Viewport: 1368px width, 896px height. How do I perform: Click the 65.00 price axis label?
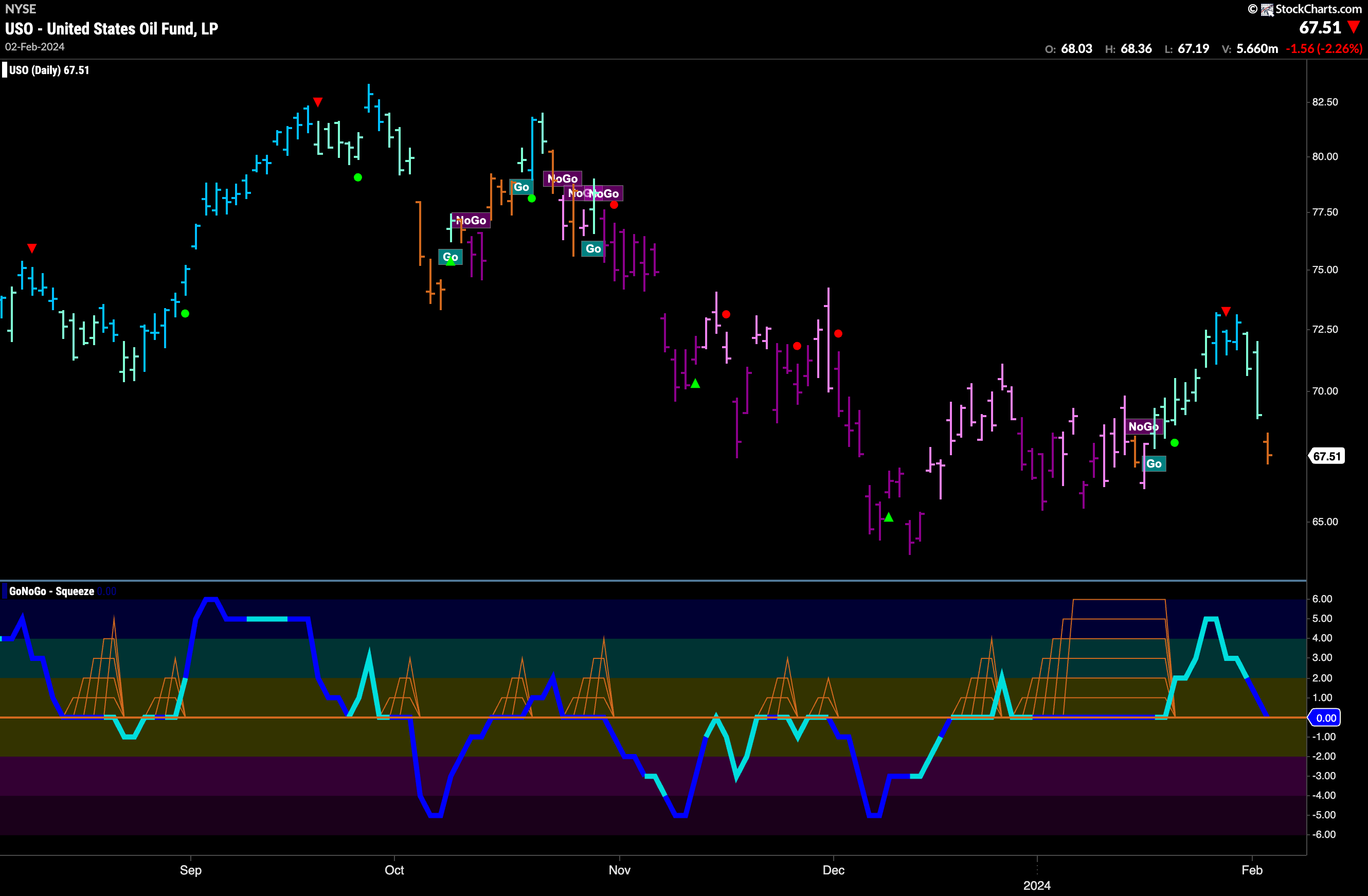[1325, 522]
